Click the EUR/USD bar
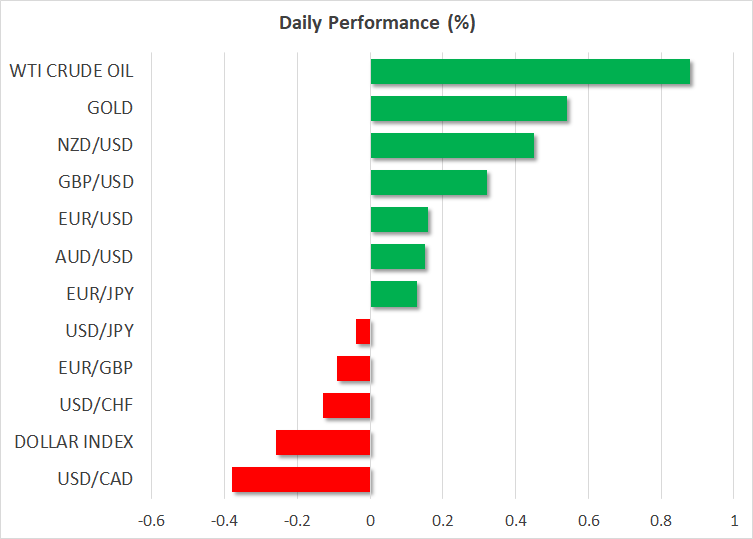 399,220
